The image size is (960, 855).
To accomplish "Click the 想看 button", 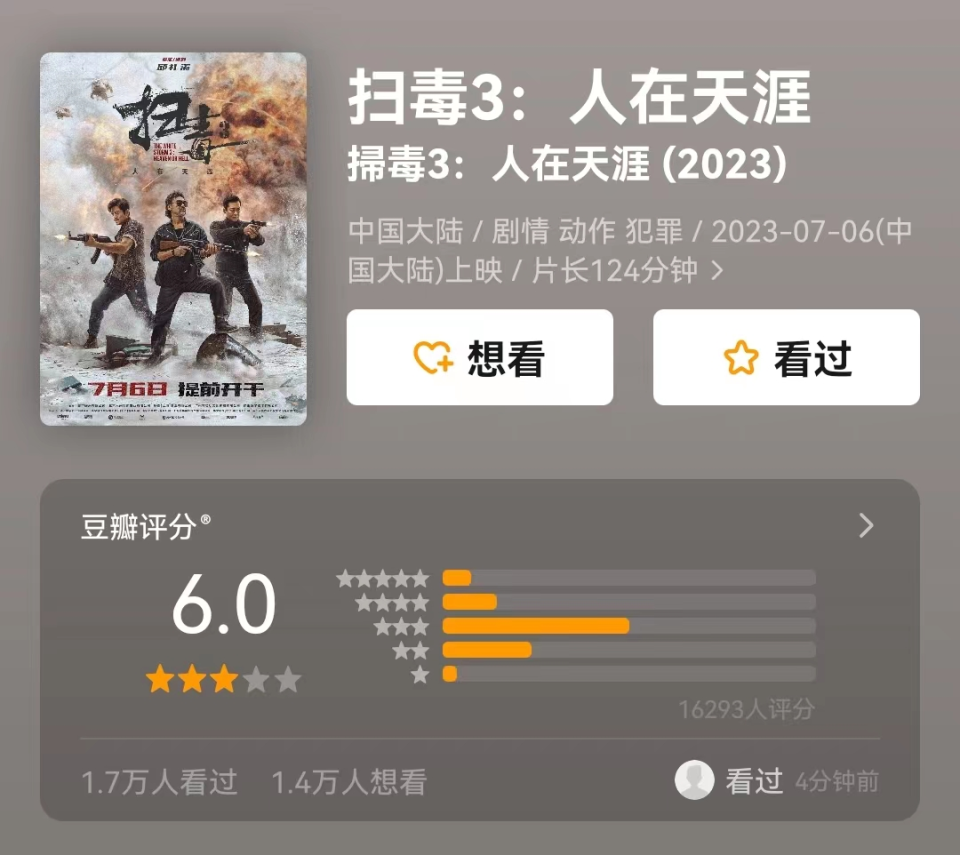I will click(480, 357).
